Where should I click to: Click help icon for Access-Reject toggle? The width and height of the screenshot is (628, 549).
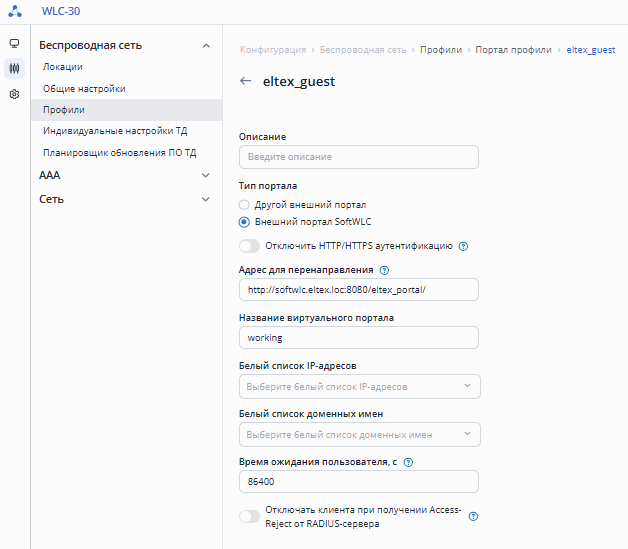474,517
